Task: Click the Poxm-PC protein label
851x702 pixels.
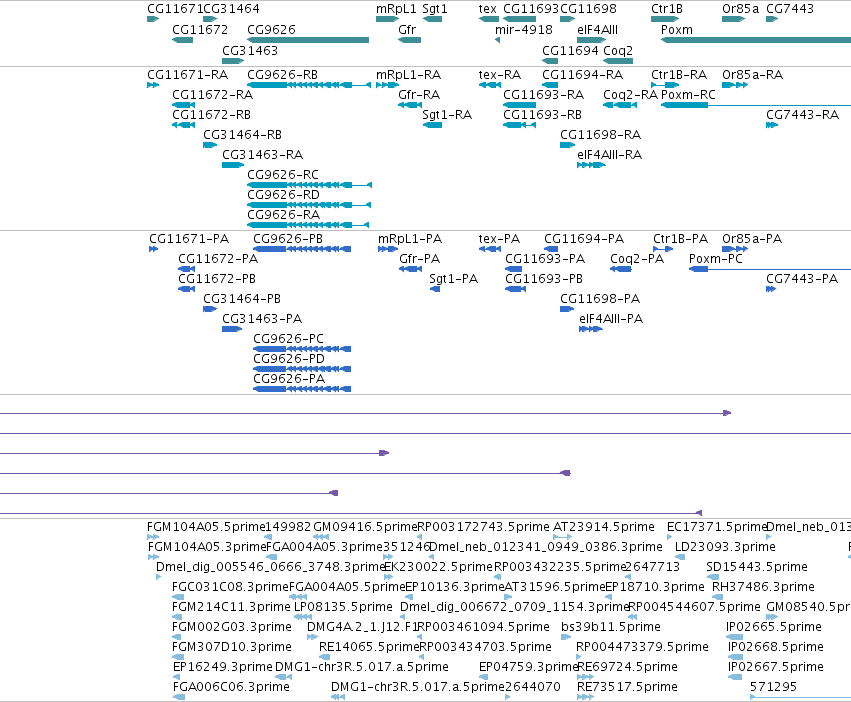Action: (x=716, y=260)
